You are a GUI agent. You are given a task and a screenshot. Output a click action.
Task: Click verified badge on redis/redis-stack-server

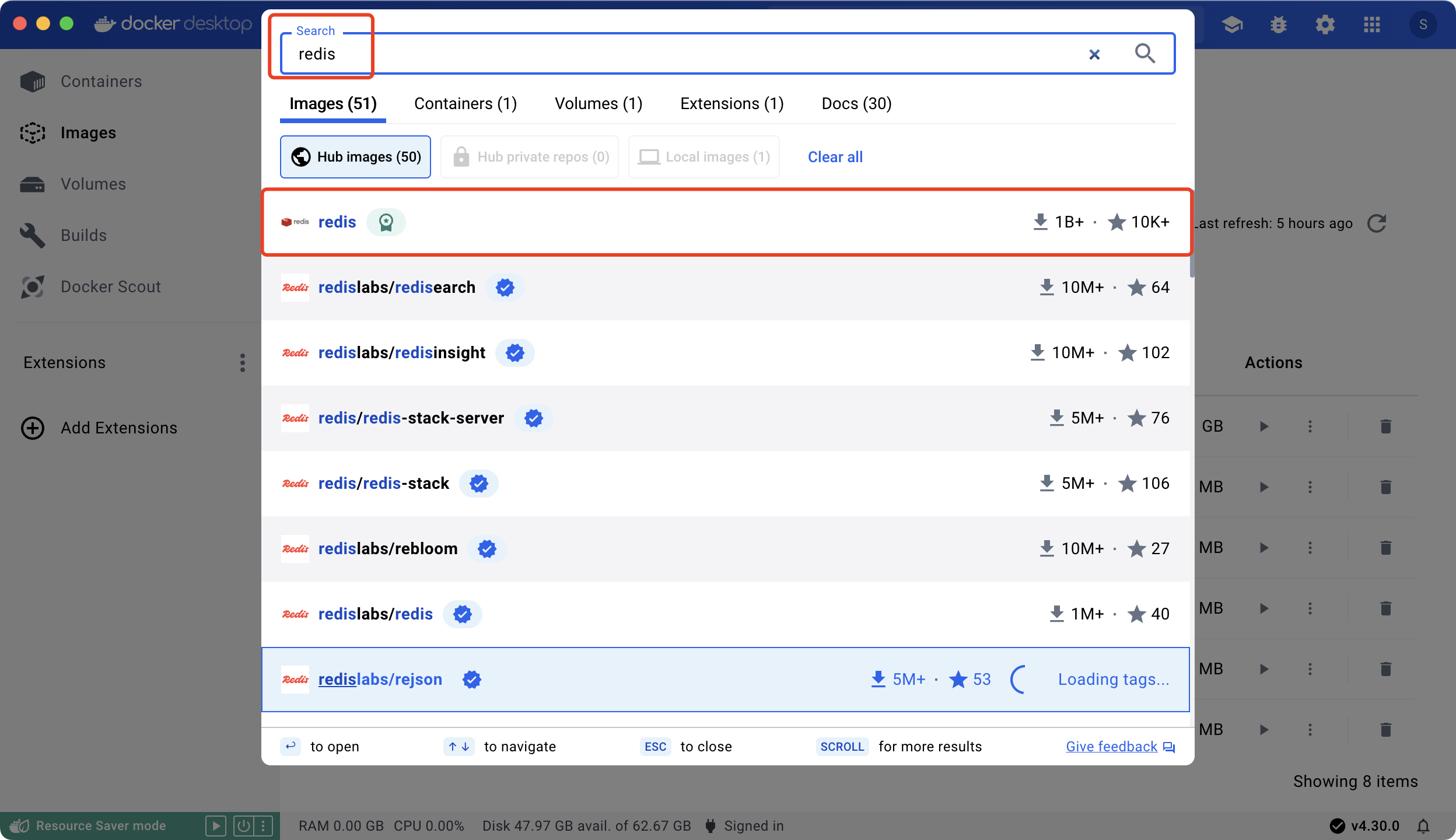(x=533, y=418)
